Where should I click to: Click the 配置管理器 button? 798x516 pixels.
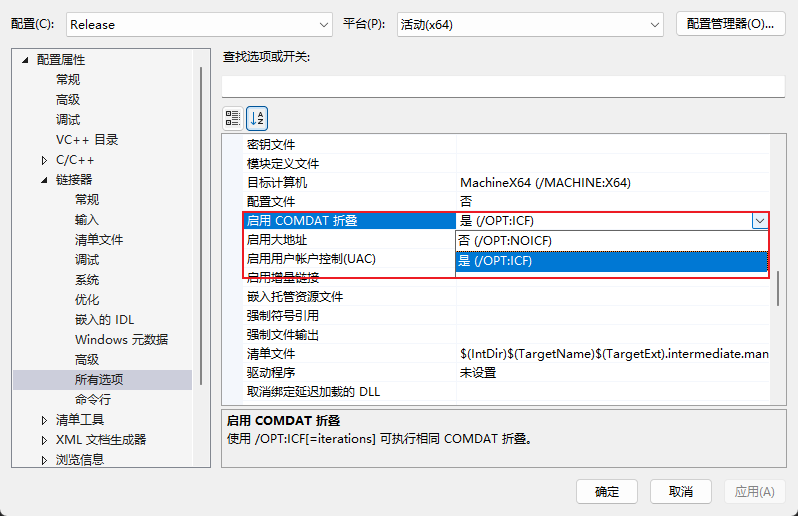pos(730,24)
